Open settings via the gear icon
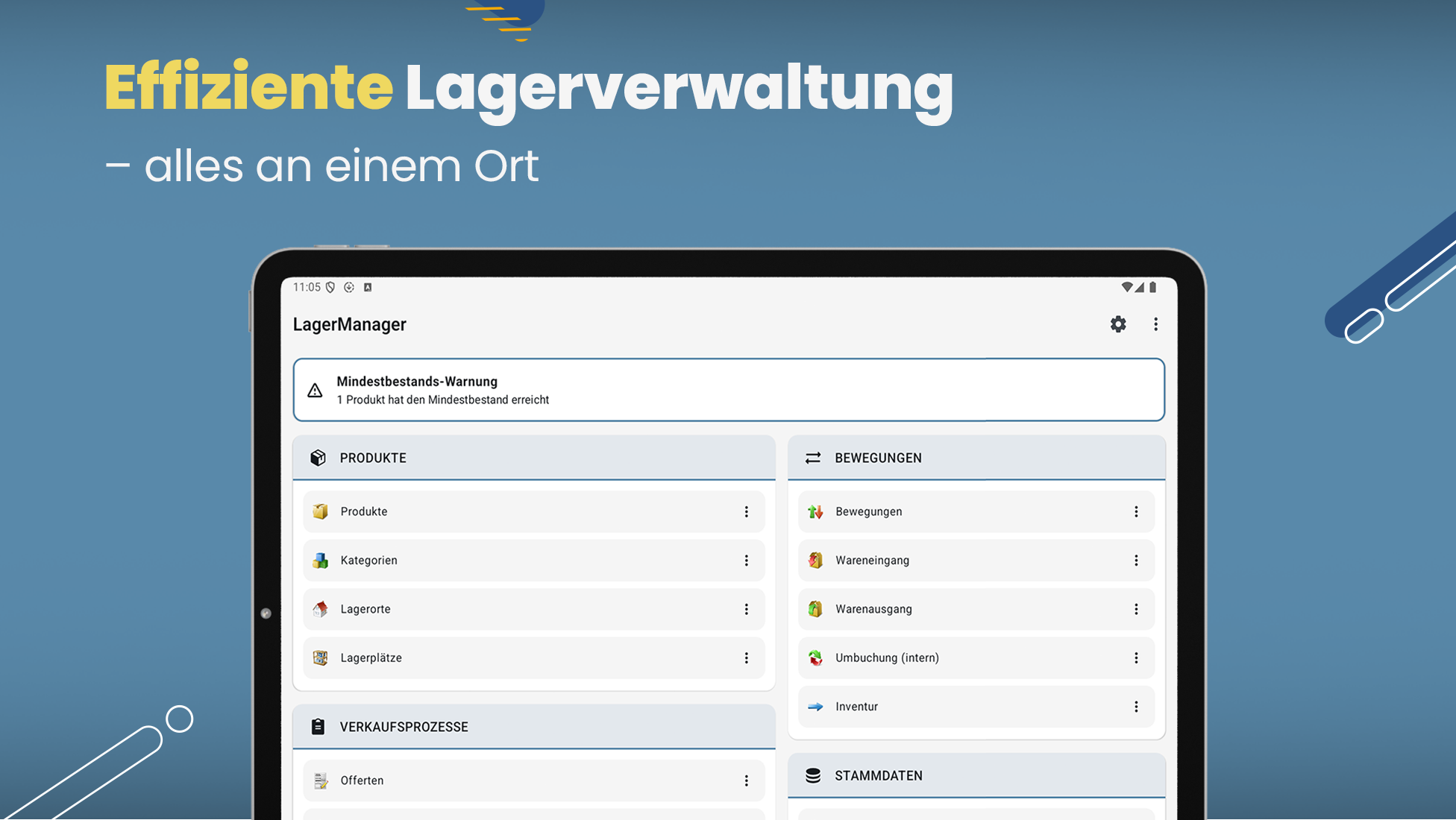Screen dimensions: 1456x820 (x=1117, y=324)
